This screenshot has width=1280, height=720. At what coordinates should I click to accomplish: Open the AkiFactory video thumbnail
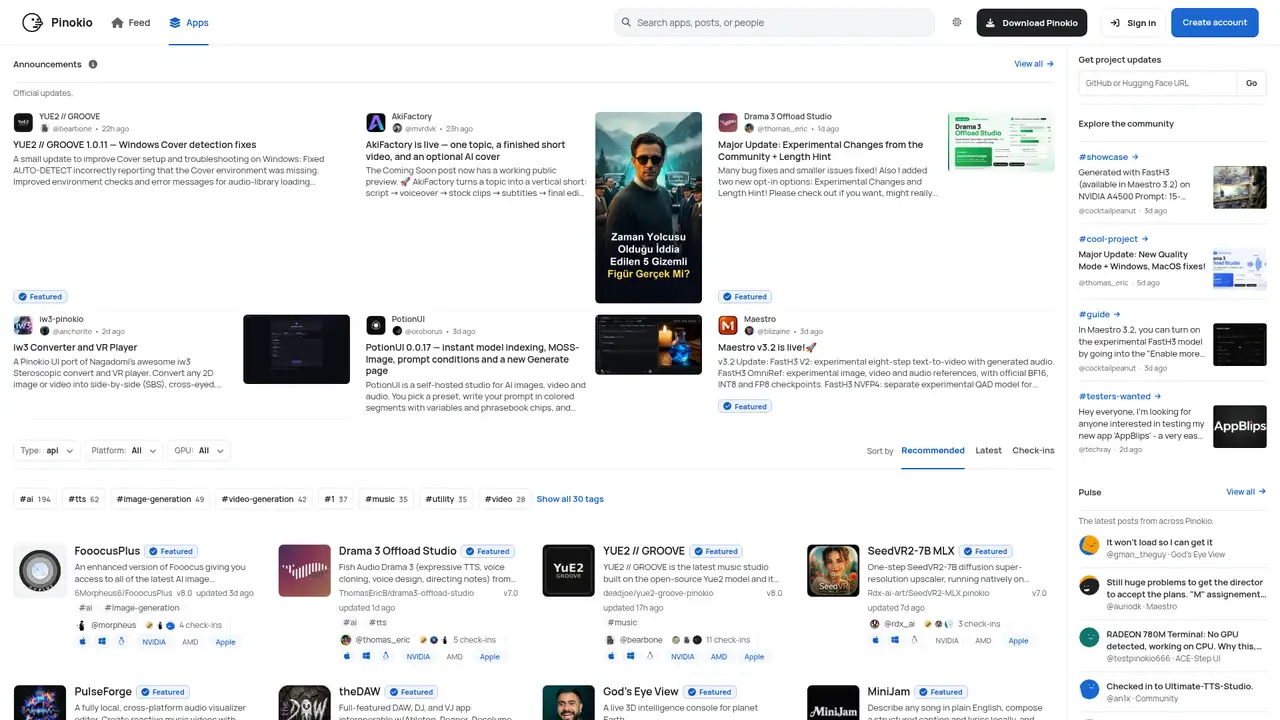tap(648, 207)
